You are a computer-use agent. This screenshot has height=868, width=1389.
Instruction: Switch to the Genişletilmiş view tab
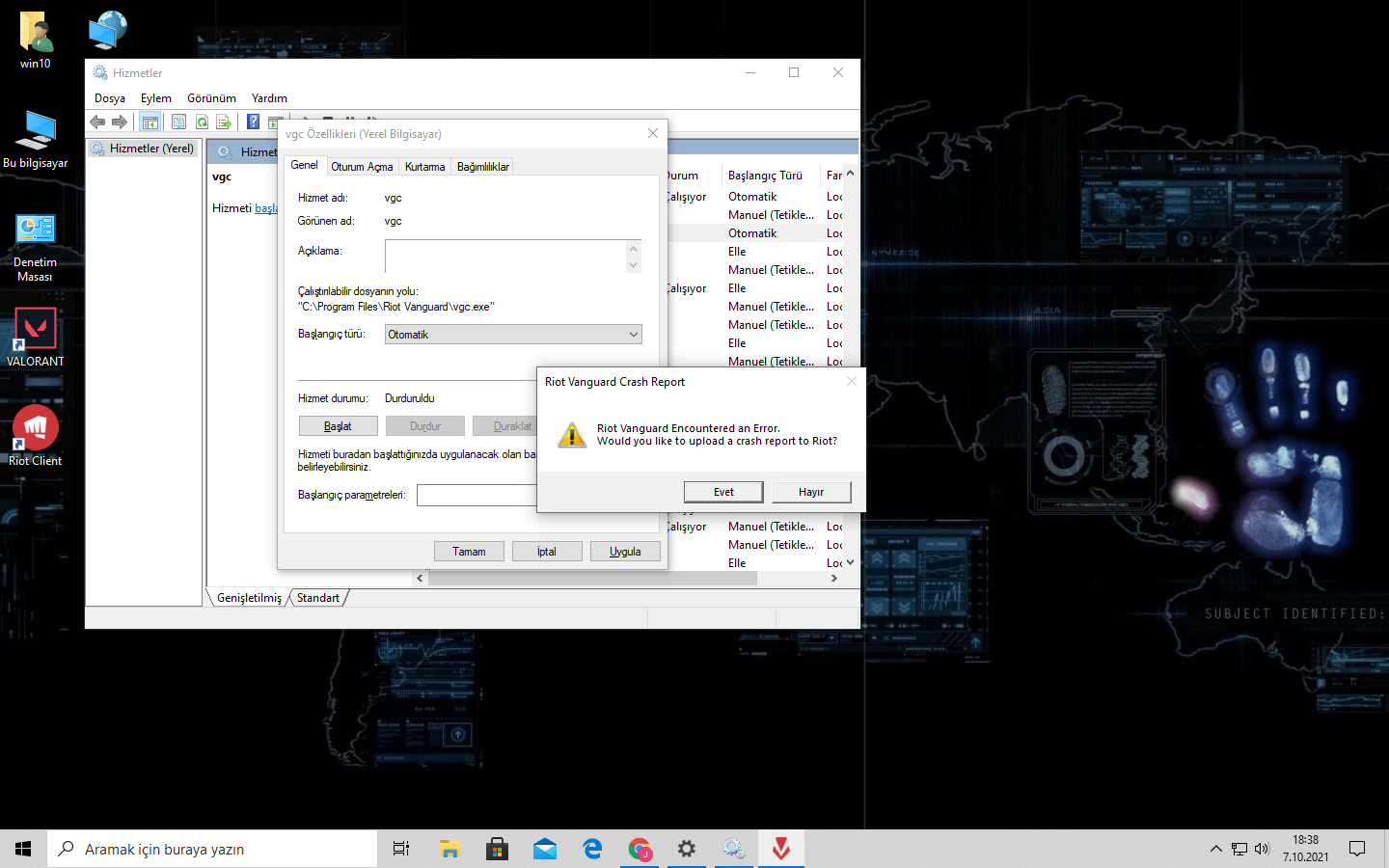tap(249, 598)
